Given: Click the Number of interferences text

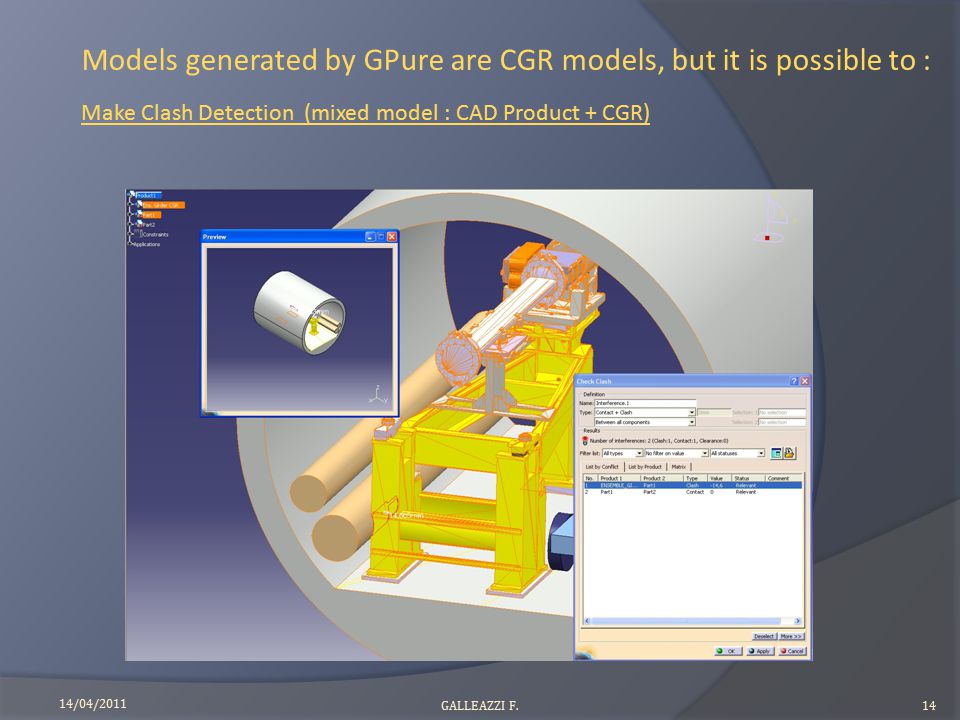Looking at the screenshot, I should click(x=659, y=441).
